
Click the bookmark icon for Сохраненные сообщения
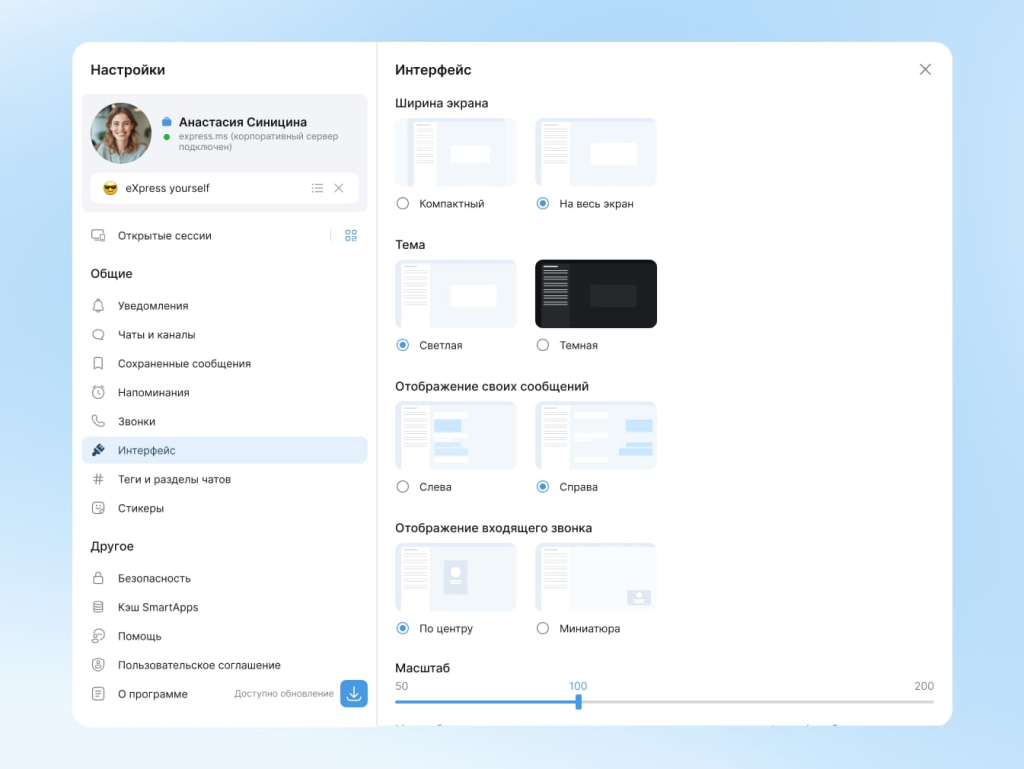click(98, 364)
